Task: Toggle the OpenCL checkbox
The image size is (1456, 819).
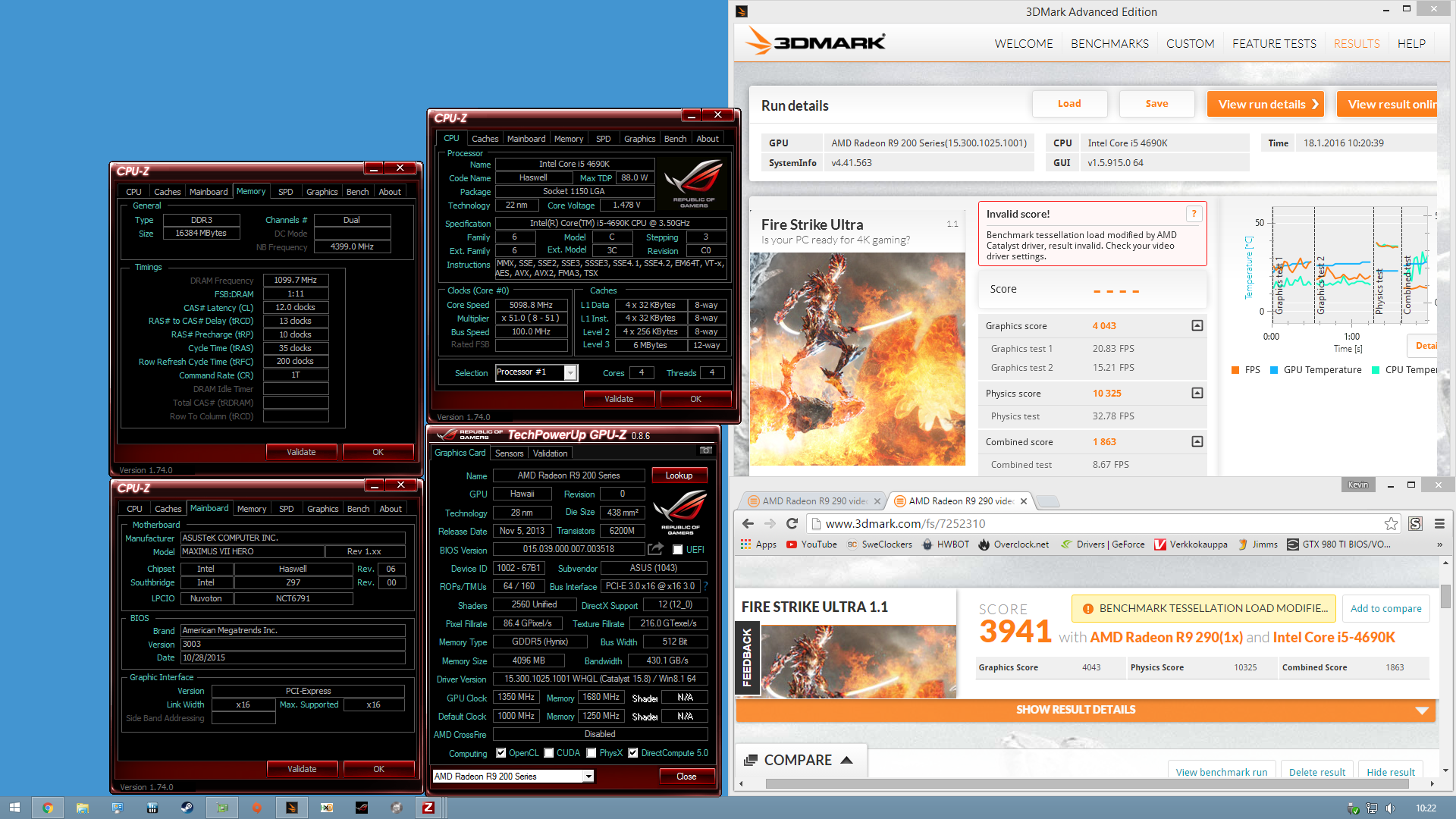Action: coord(500,753)
